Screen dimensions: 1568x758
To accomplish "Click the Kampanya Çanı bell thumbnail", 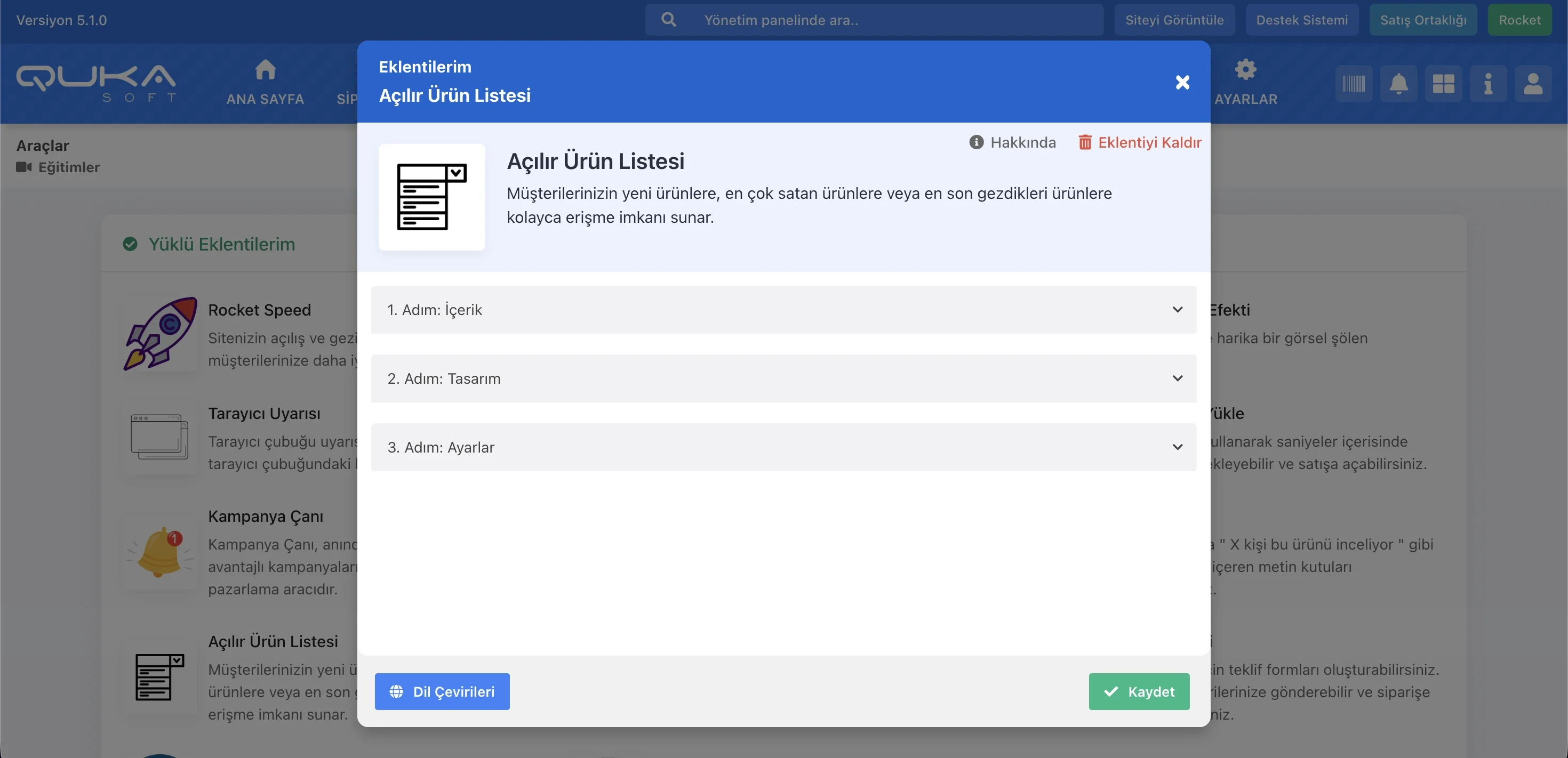I will [x=160, y=552].
